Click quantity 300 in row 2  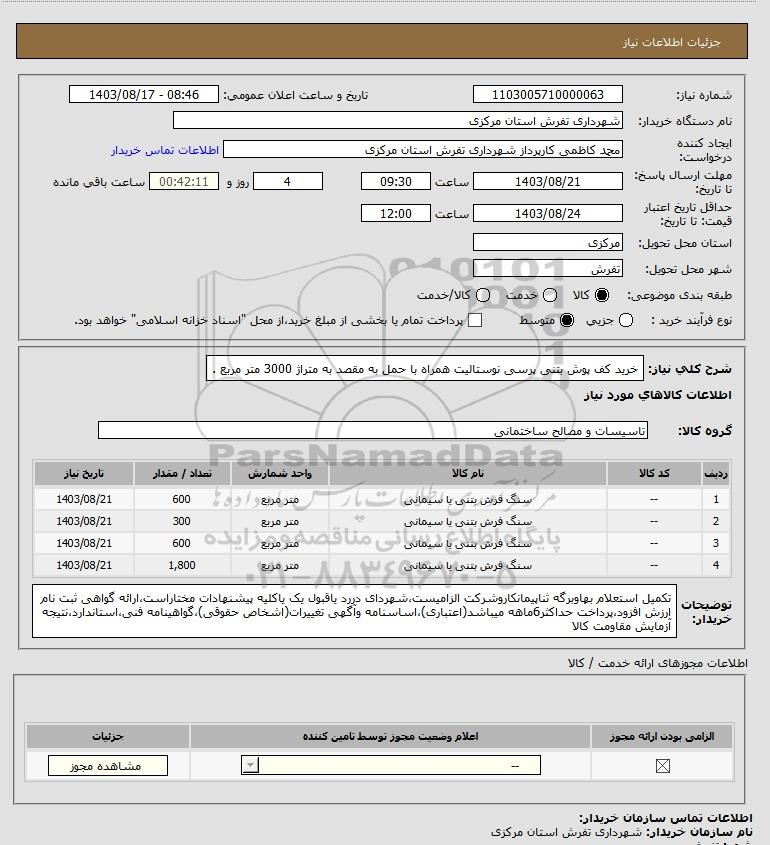tap(182, 521)
